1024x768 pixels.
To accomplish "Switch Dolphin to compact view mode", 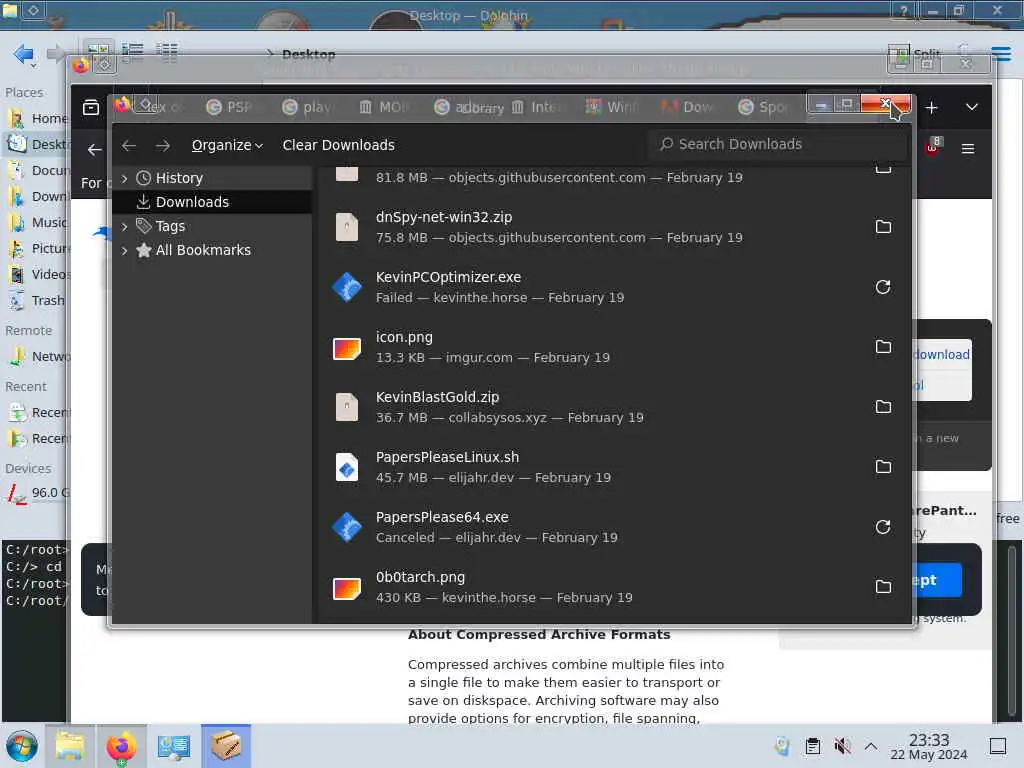I will [x=133, y=52].
